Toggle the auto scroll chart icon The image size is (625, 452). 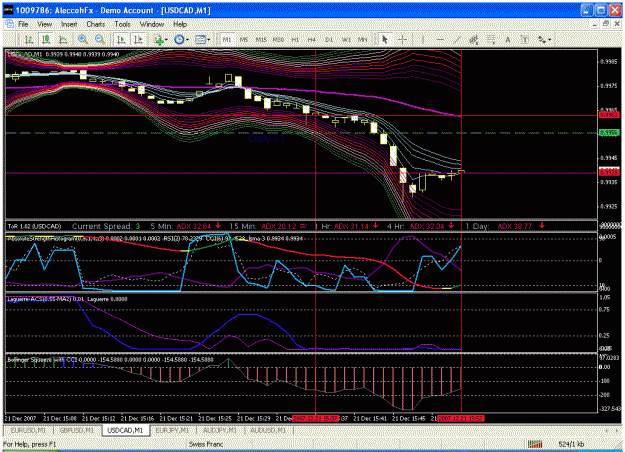click(x=121, y=39)
